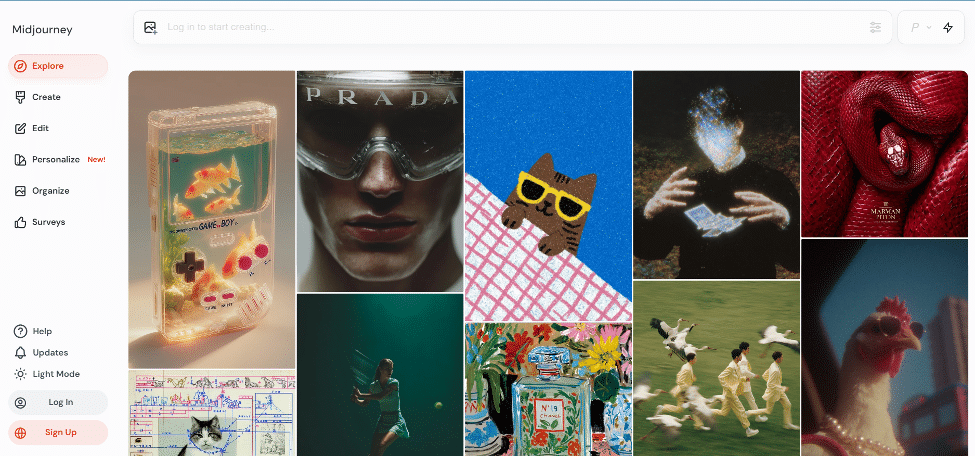Viewport: 977px width, 456px height.
Task: Open the Create menu item
Action: pyautogui.click(x=58, y=97)
